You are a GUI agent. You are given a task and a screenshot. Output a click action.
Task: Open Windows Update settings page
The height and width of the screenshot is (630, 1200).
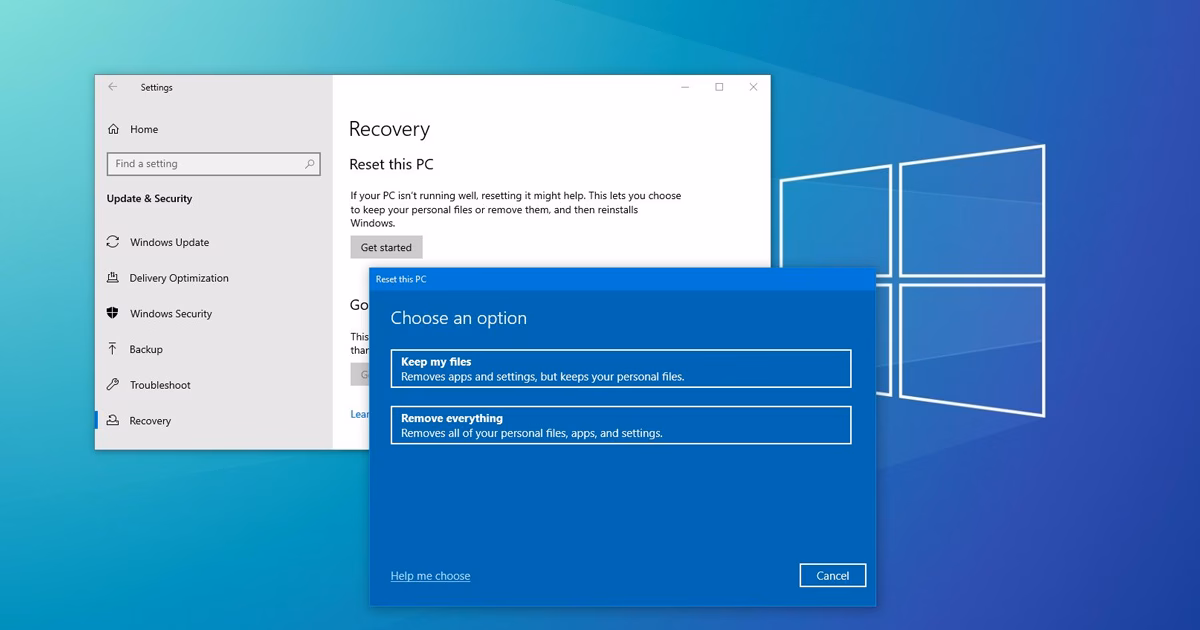(170, 242)
